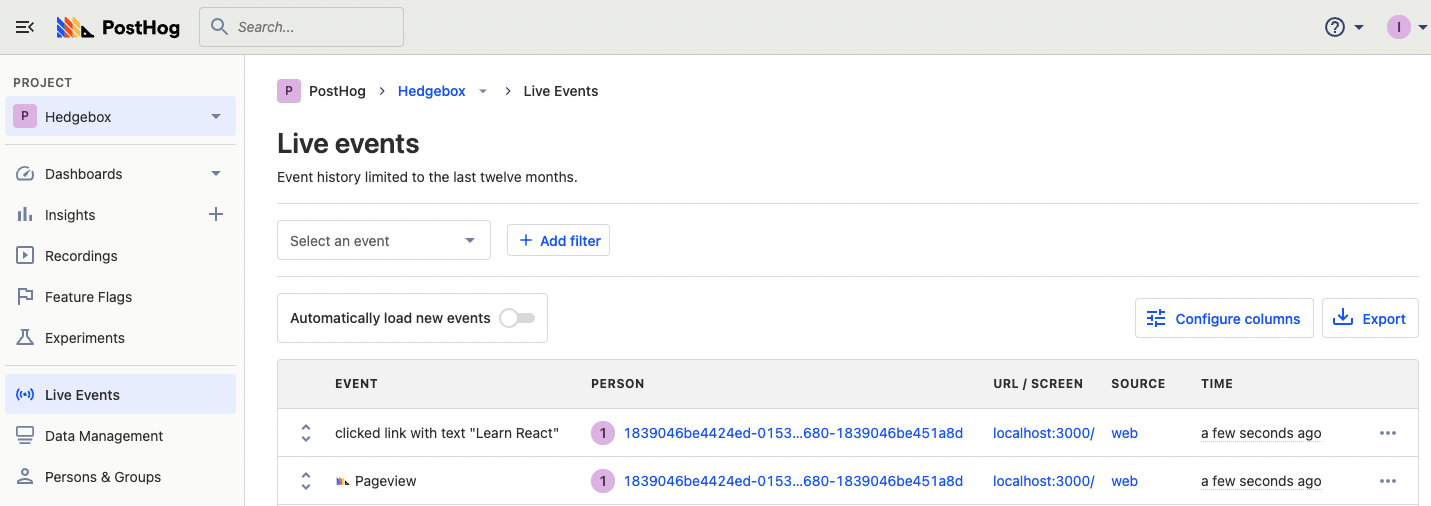Expand the Dashboards submenu arrow

215,173
